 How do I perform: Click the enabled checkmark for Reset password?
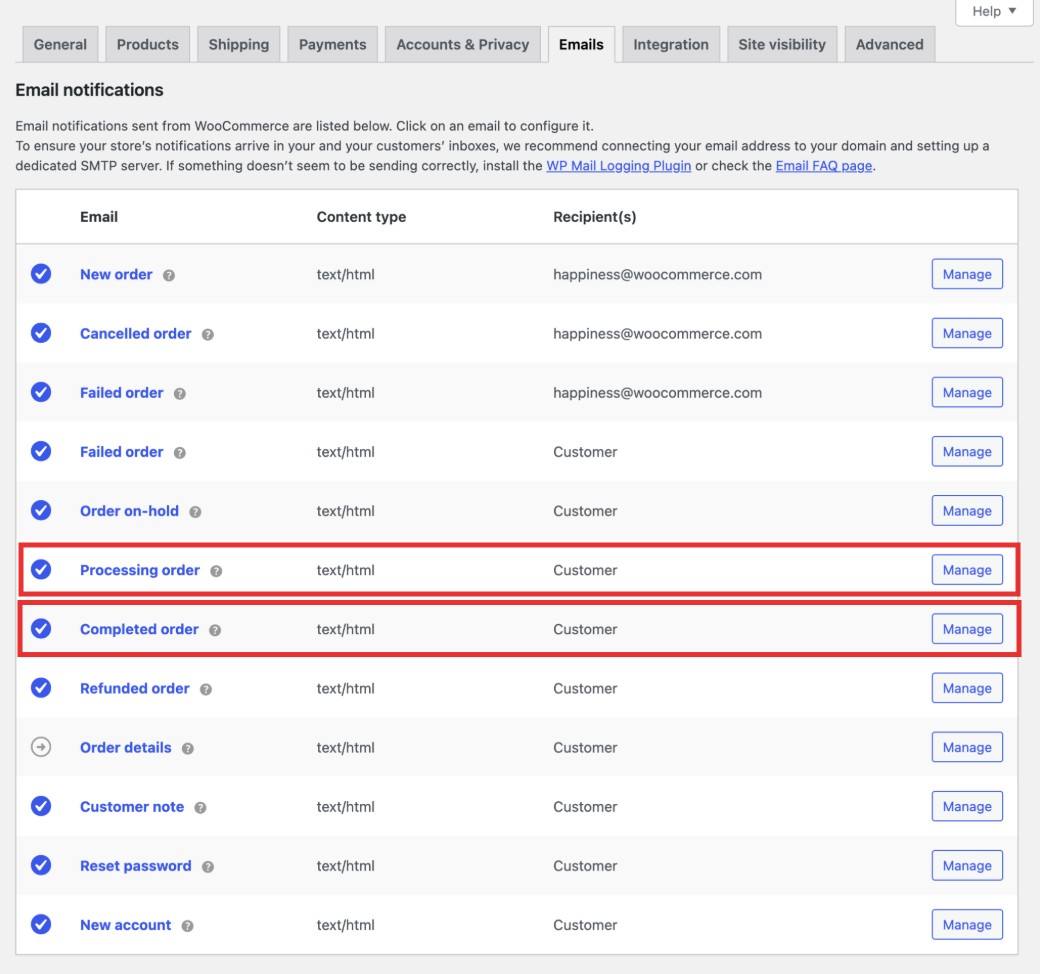pyautogui.click(x=41, y=865)
